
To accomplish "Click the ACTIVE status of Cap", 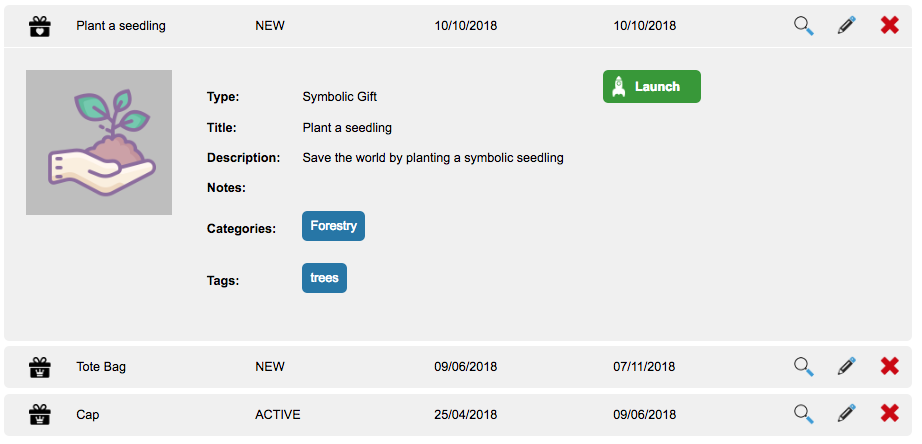I will coord(277,414).
